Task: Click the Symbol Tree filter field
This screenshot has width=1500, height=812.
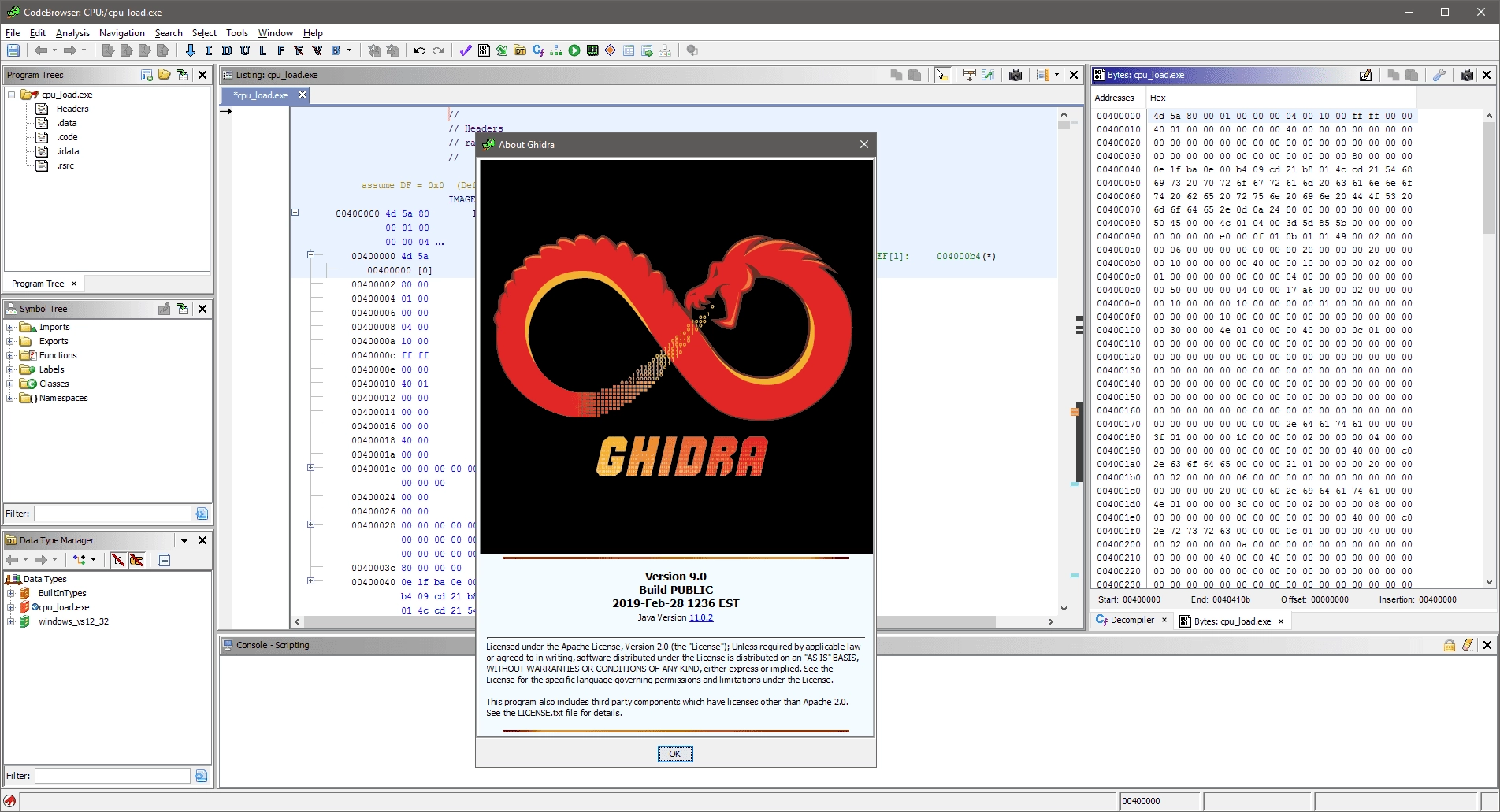Action: 113,514
